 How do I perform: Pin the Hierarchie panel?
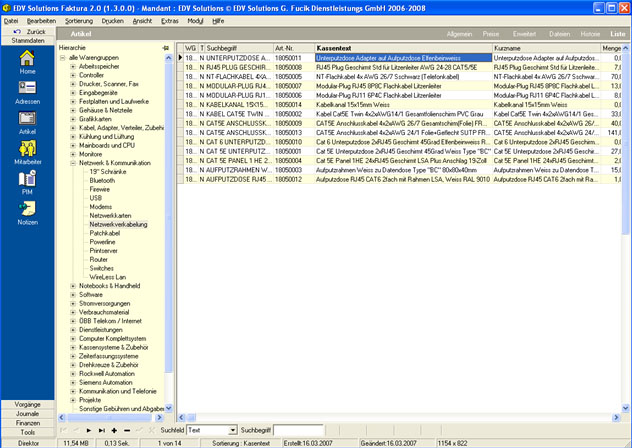pyautogui.click(x=163, y=47)
